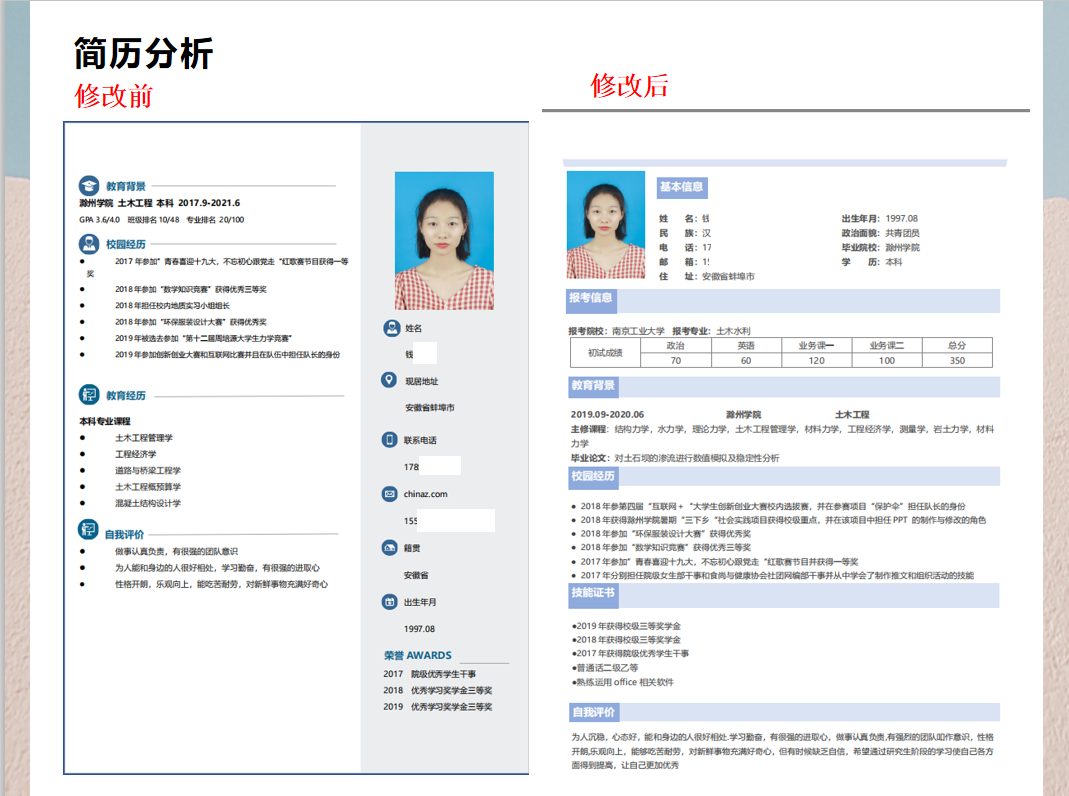Click the graduation cap icon beside 教育背景
The image size is (1069, 796).
(x=89, y=186)
